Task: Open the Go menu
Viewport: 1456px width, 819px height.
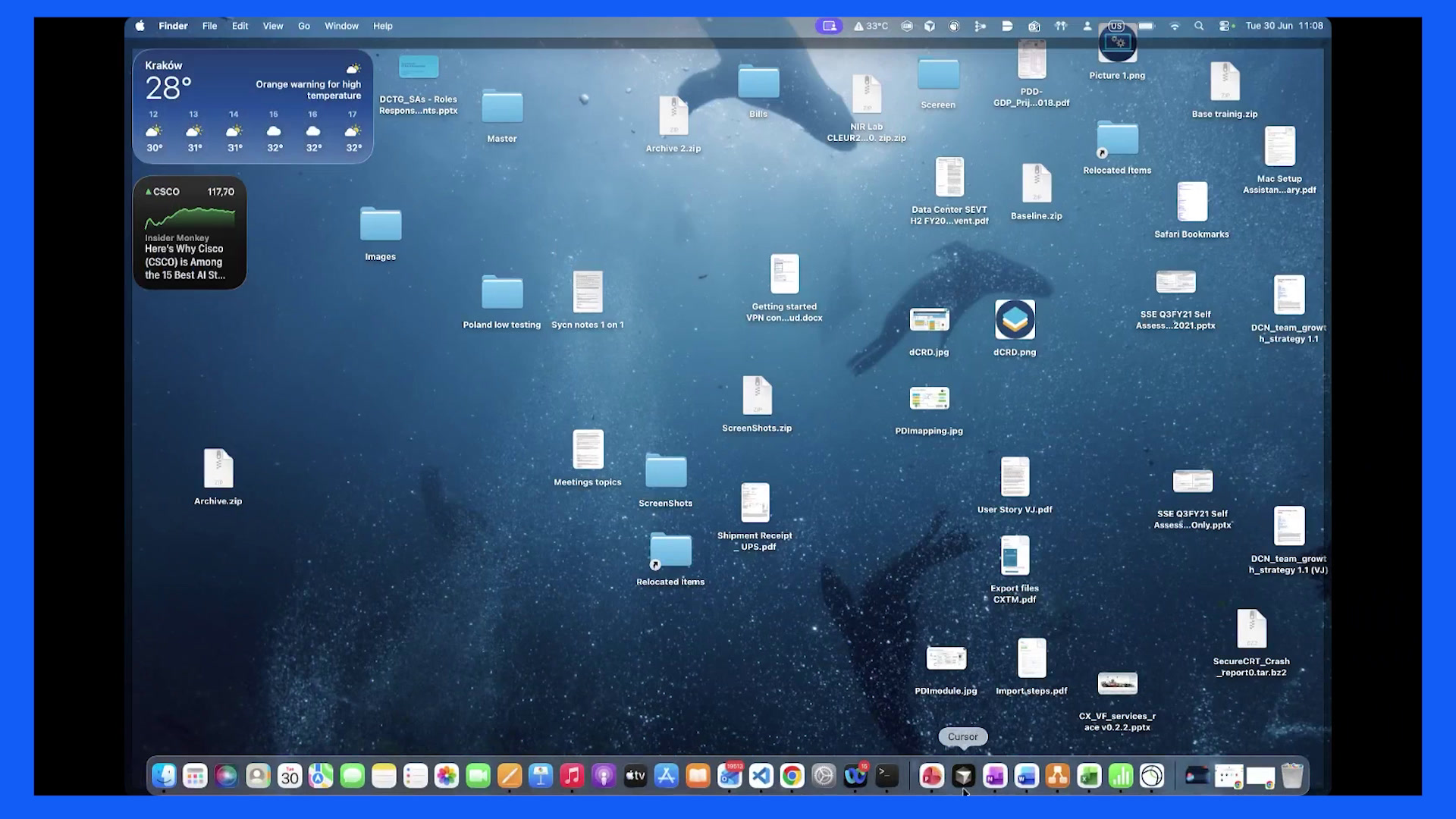Action: tap(304, 26)
